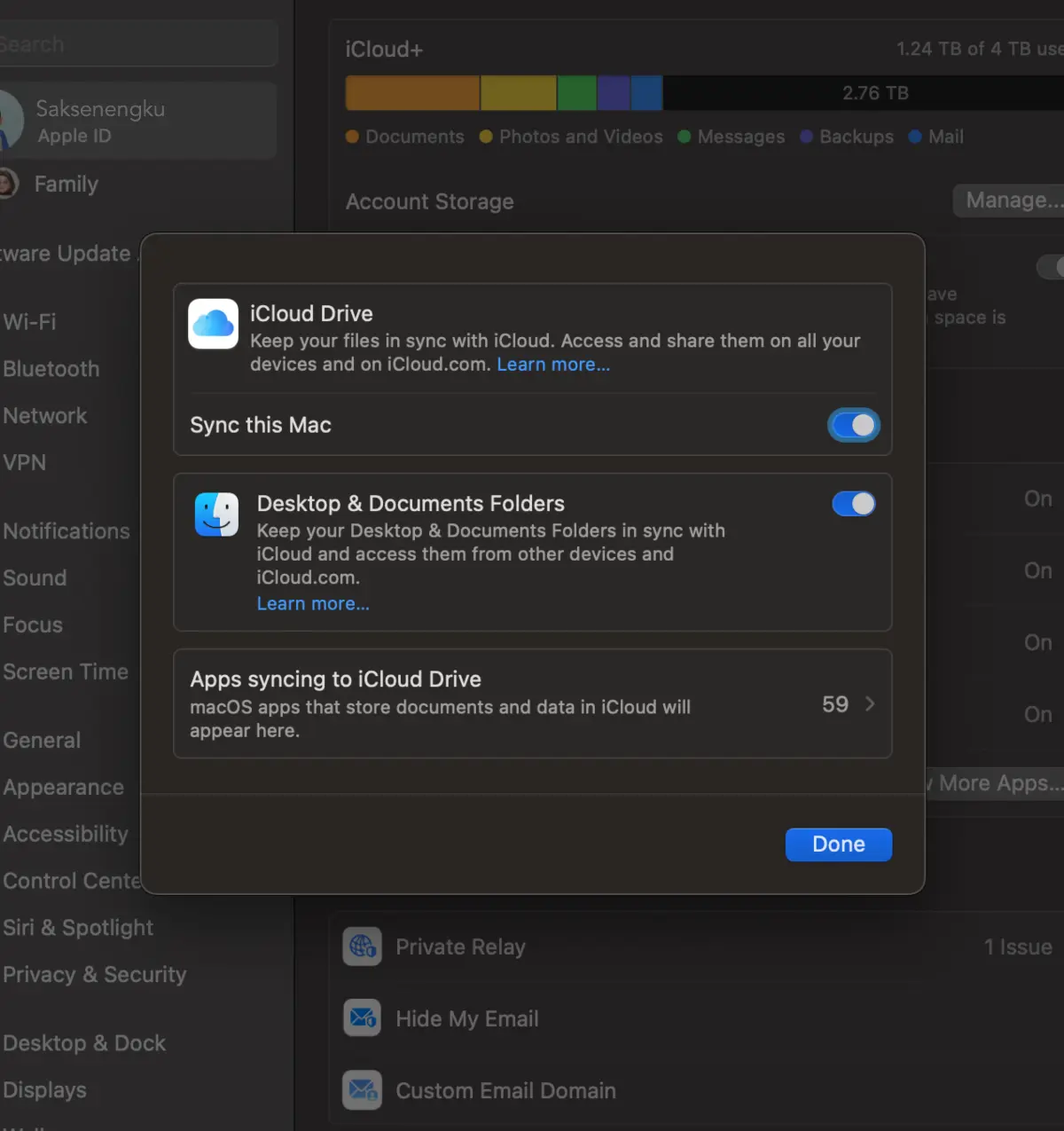Screen dimensions: 1064x1131
Task: Open Wi-Fi settings in sidebar
Action: (x=30, y=321)
